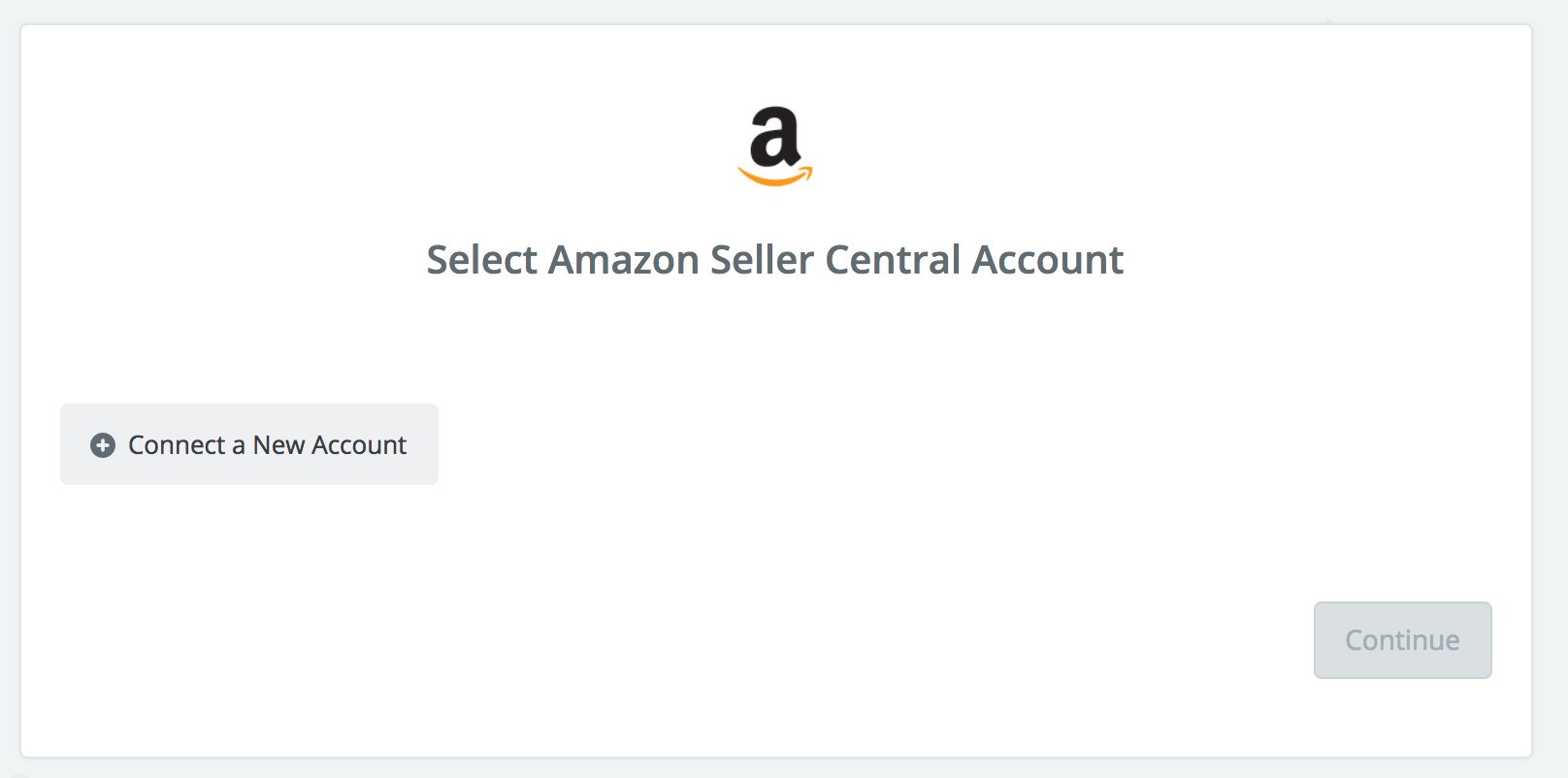Click the word 'Select' in the heading
Screen dimensions: 1568x778
482,260
